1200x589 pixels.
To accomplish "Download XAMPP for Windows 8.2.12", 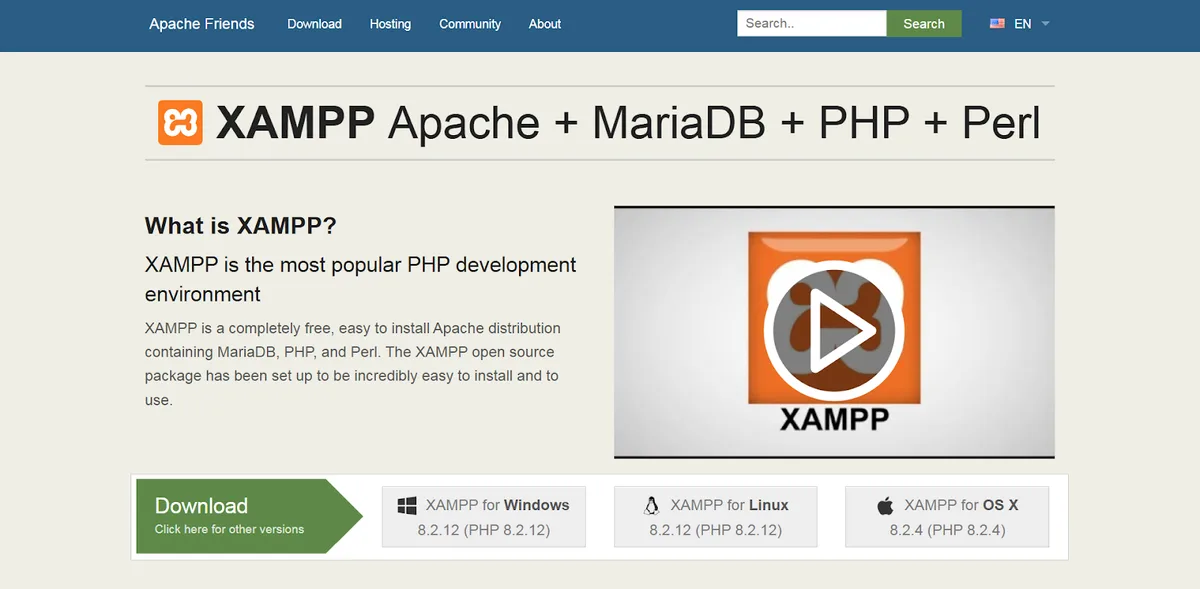I will (x=484, y=517).
